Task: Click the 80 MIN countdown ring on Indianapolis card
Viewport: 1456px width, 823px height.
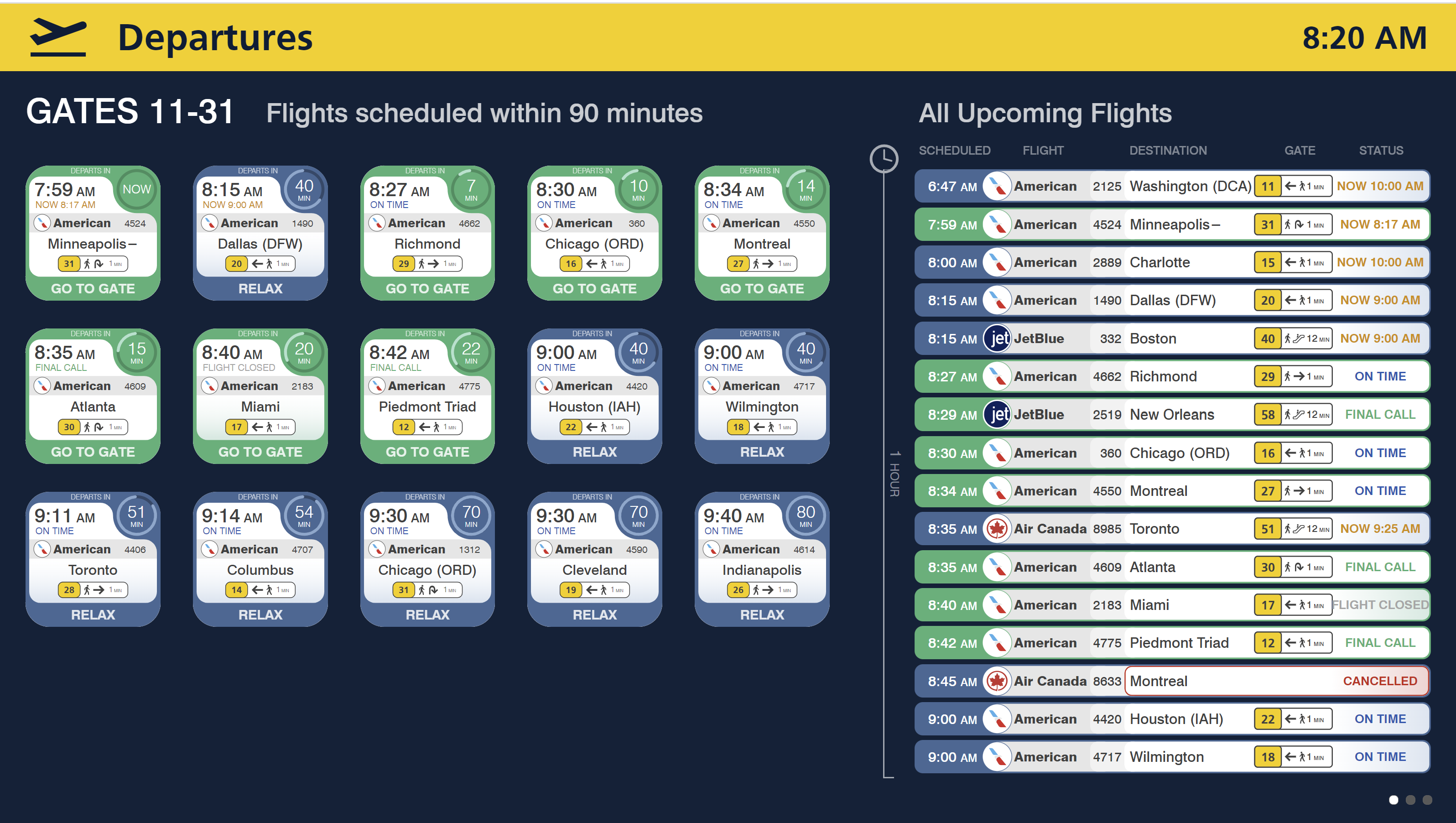Action: pos(806,516)
